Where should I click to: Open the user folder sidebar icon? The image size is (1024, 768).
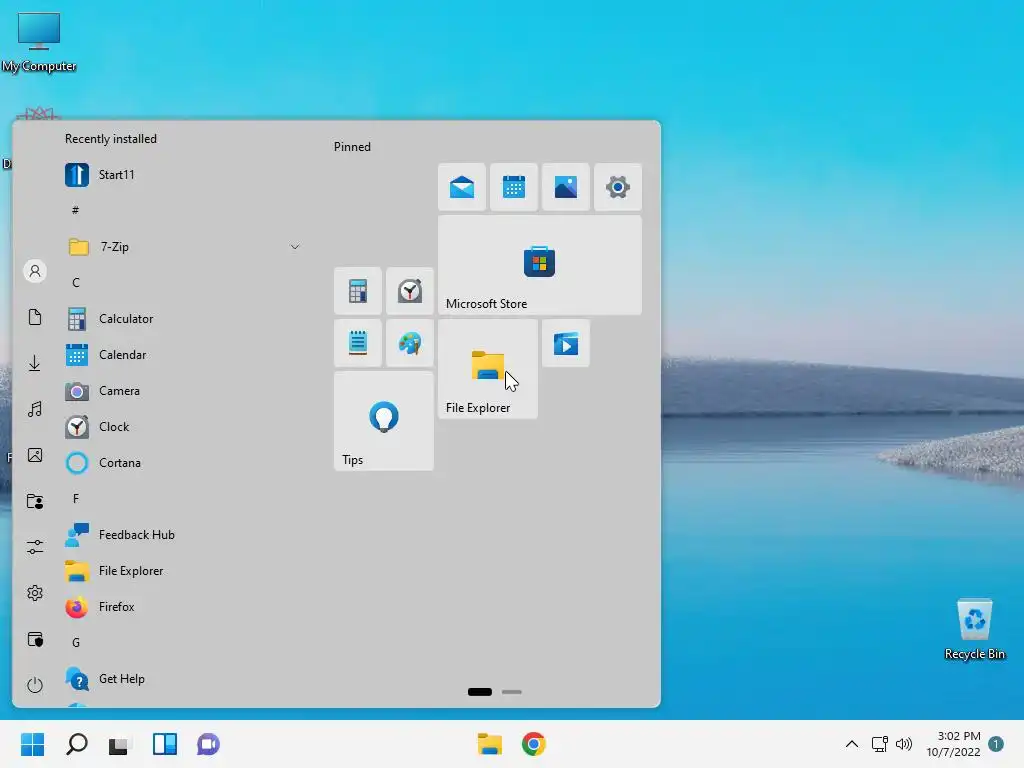[x=35, y=502]
